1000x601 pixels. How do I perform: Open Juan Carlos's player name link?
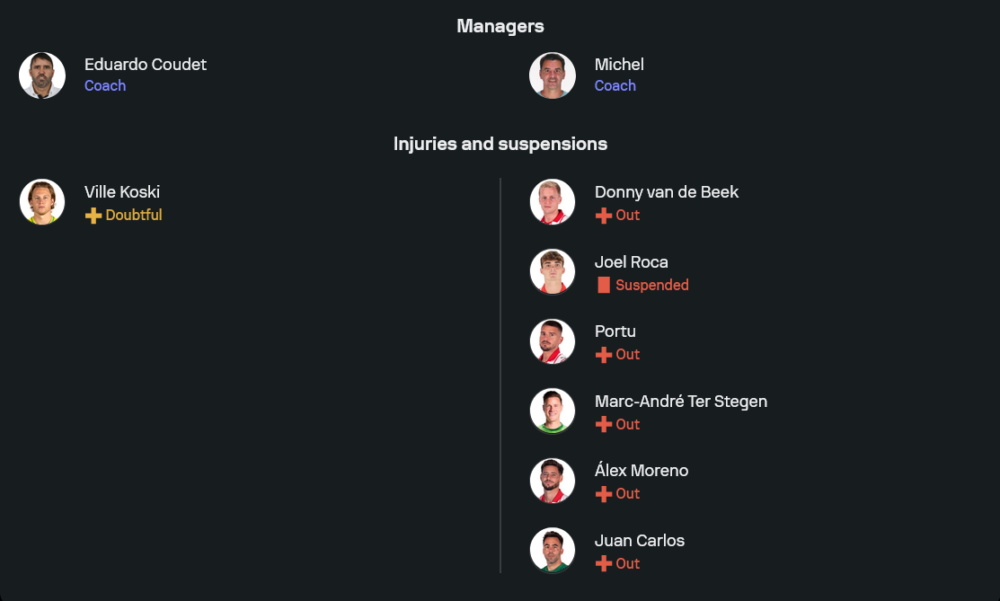(639, 540)
